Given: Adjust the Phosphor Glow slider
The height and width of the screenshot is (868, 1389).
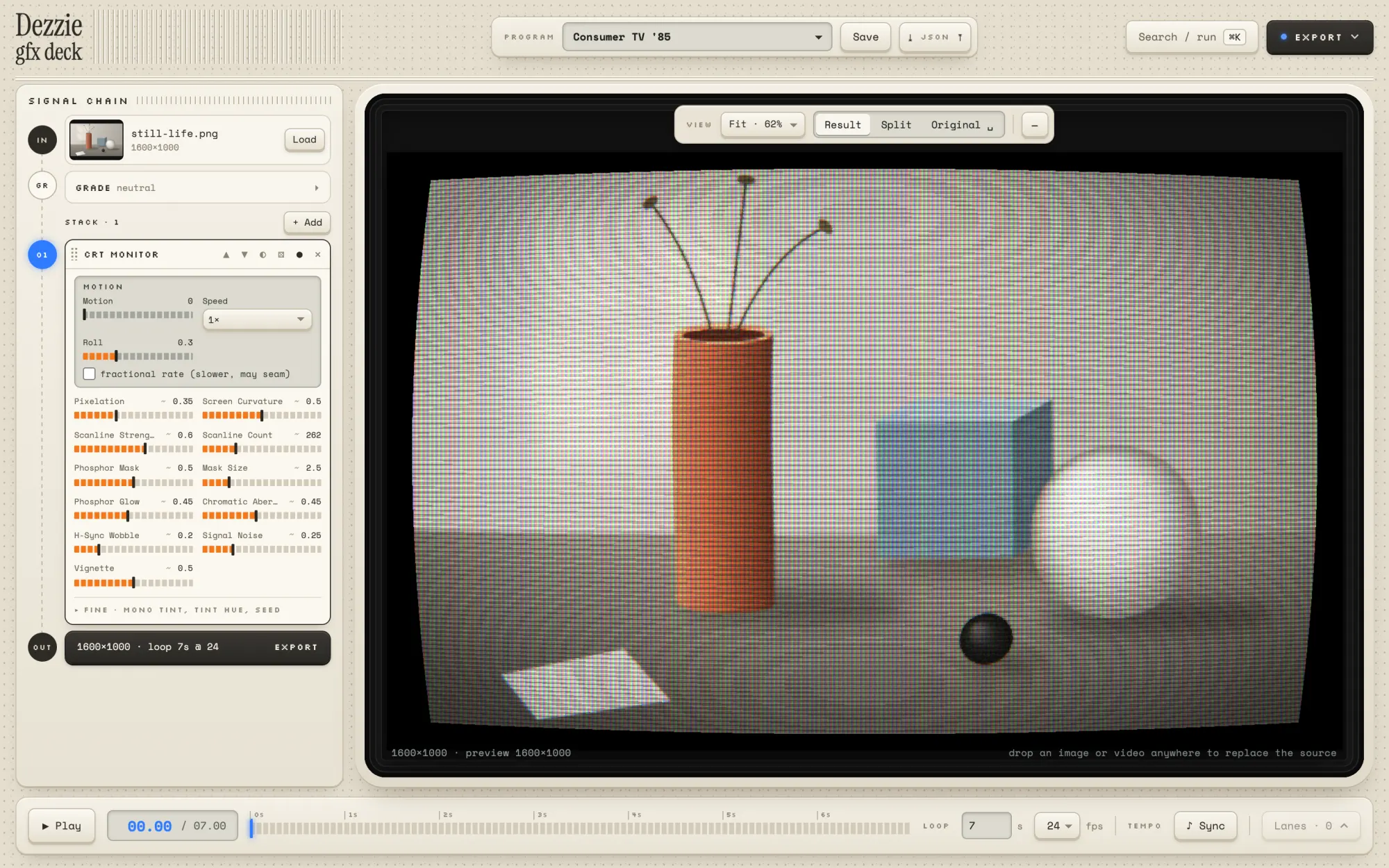Looking at the screenshot, I should point(133,516).
